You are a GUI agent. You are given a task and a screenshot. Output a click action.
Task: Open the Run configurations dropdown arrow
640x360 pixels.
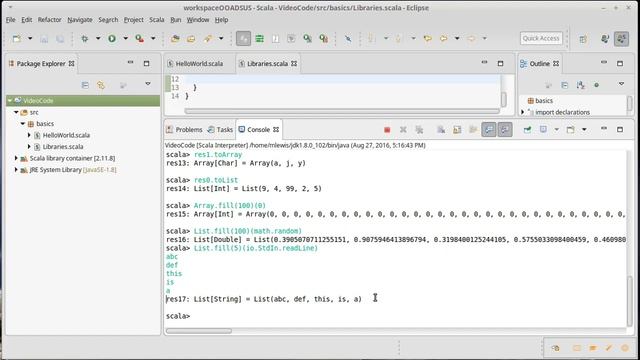coord(125,38)
